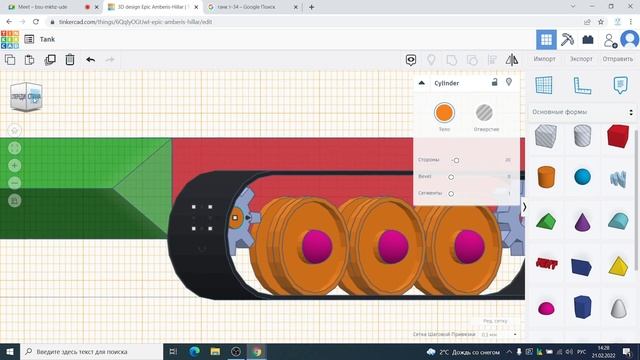
Task: Pick the yellow Pyramid shape
Action: tap(618, 266)
